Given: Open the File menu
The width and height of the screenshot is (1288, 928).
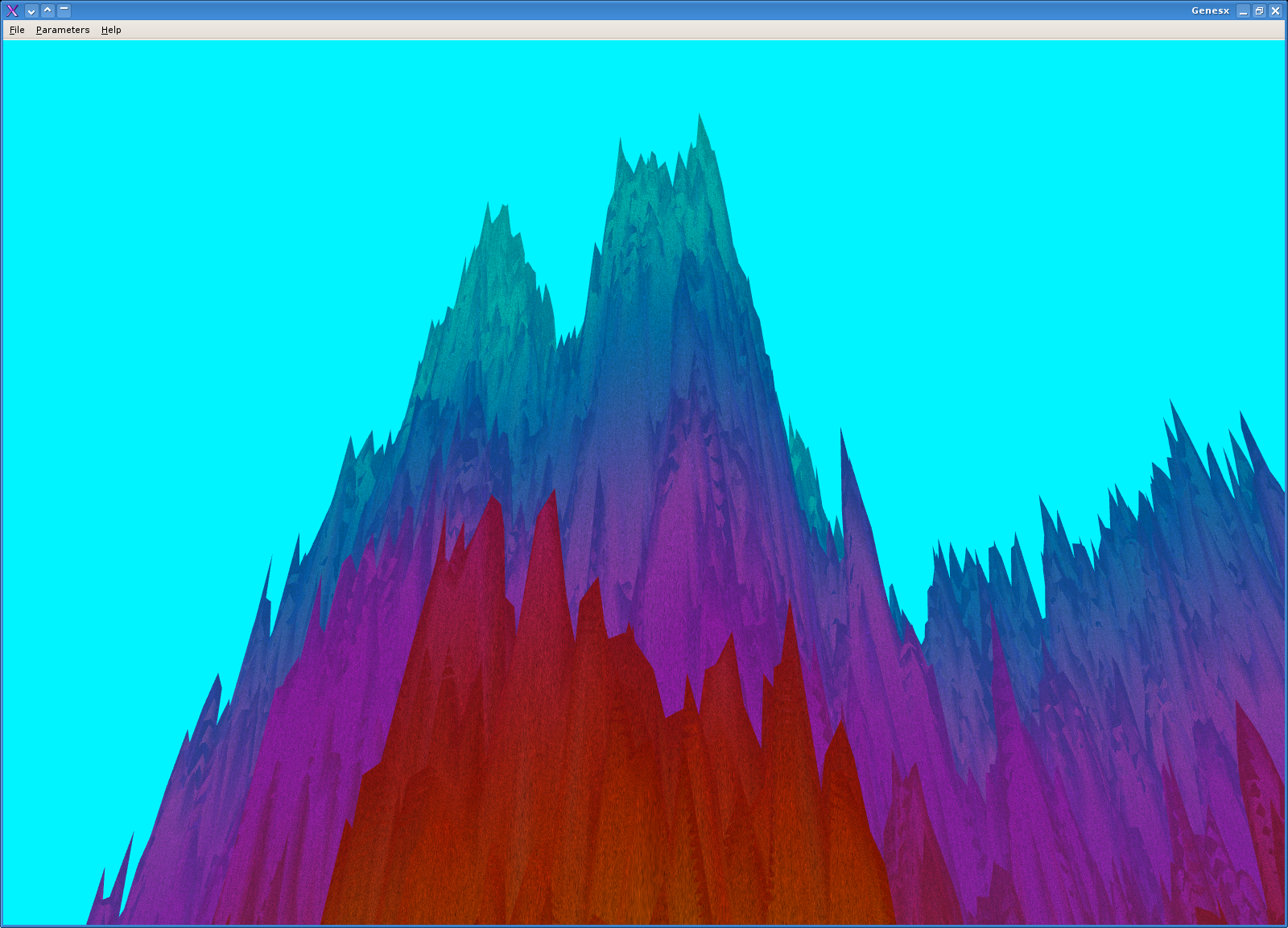Looking at the screenshot, I should pos(17,30).
